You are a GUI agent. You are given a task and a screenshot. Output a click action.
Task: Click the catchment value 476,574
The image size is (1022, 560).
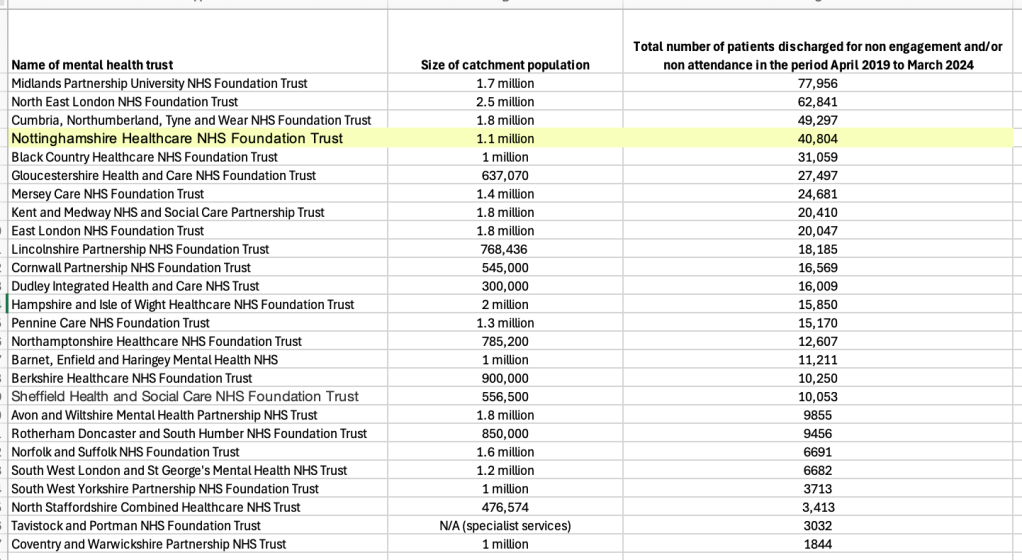point(505,507)
